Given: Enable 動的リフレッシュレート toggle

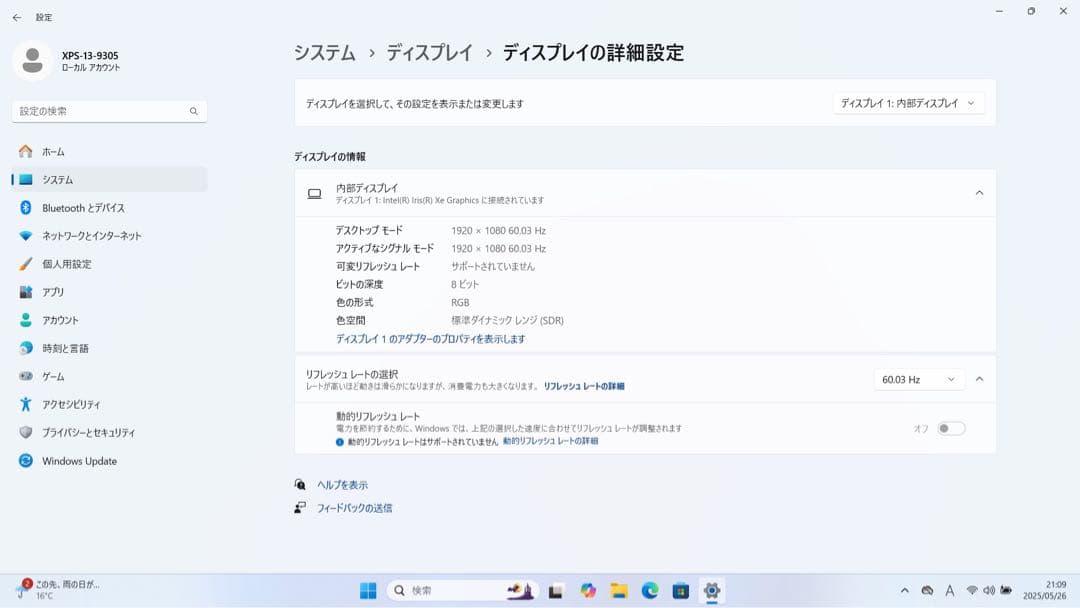Looking at the screenshot, I should pyautogui.click(x=950, y=427).
